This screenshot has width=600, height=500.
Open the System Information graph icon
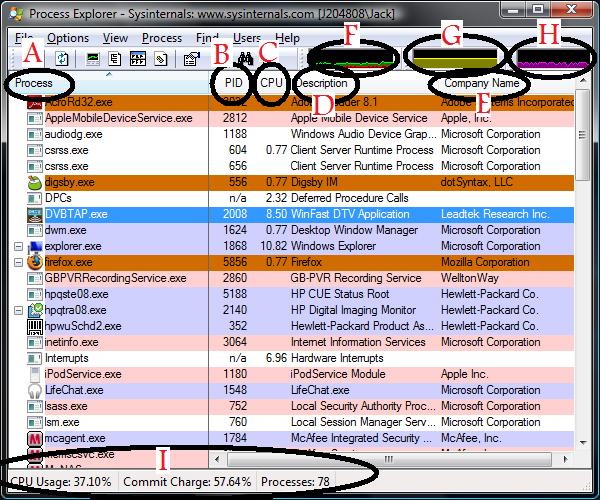(93, 59)
